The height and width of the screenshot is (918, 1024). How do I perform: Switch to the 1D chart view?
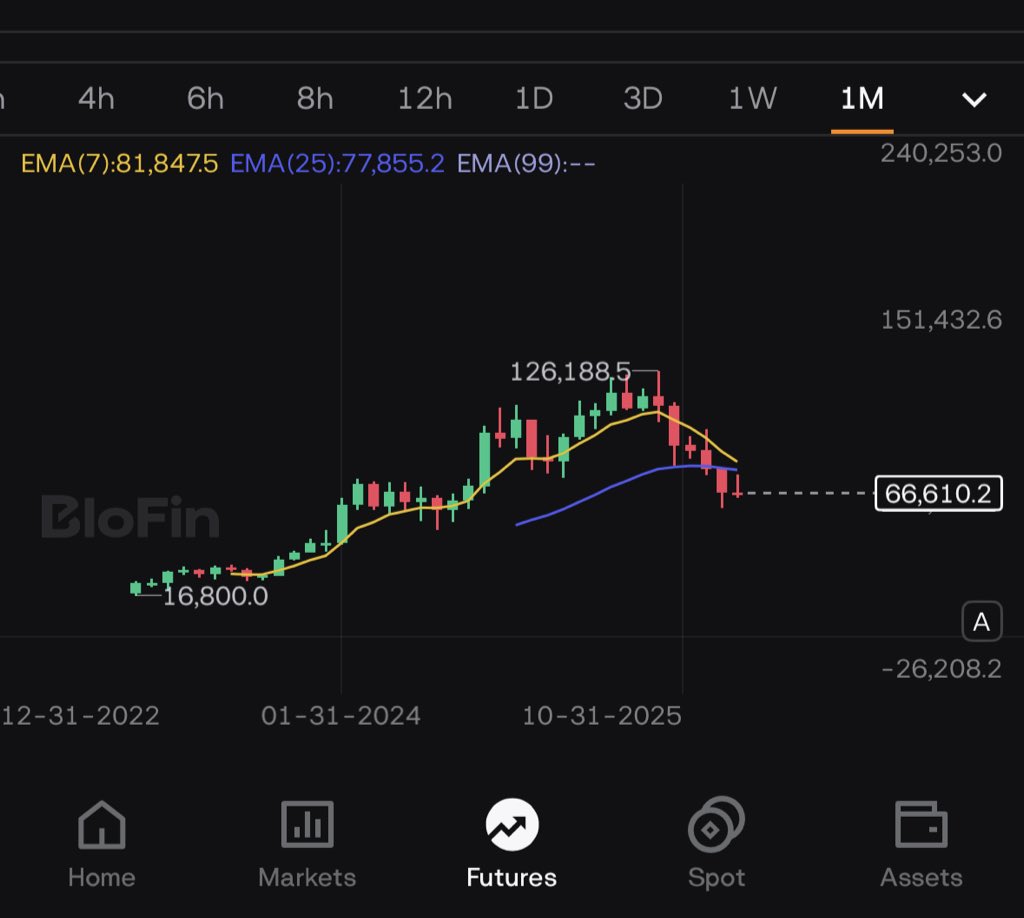(533, 99)
